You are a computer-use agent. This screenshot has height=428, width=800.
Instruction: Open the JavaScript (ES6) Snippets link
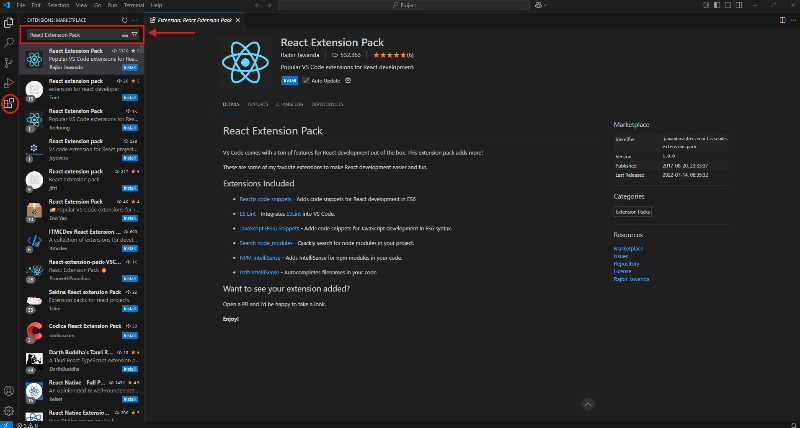269,229
